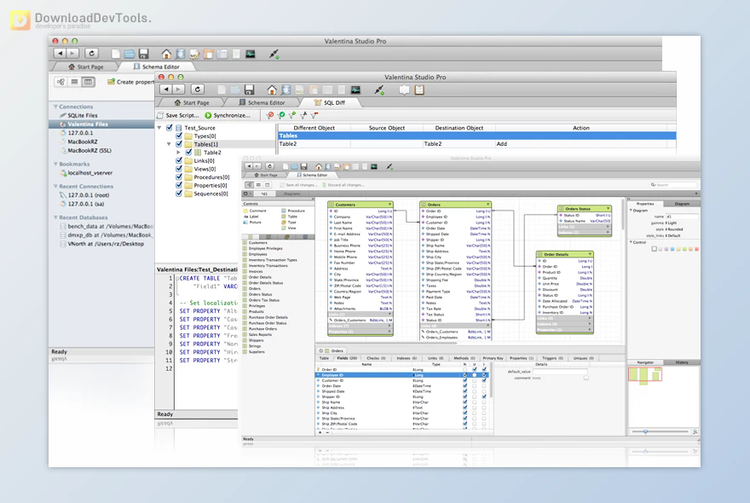Pick the blue color swatch under Control

click(x=673, y=249)
